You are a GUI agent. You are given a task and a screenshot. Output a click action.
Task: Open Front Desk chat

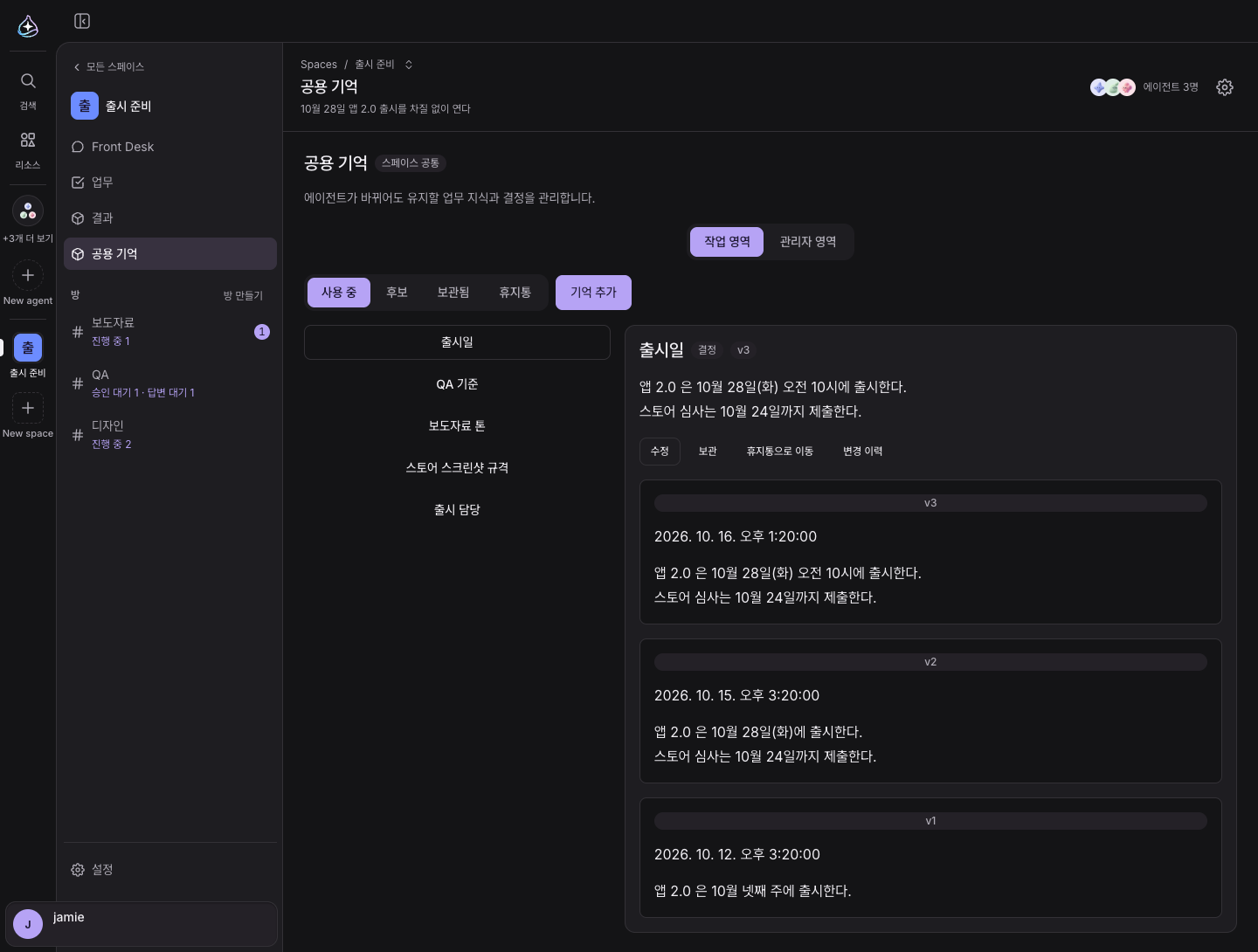point(170,147)
